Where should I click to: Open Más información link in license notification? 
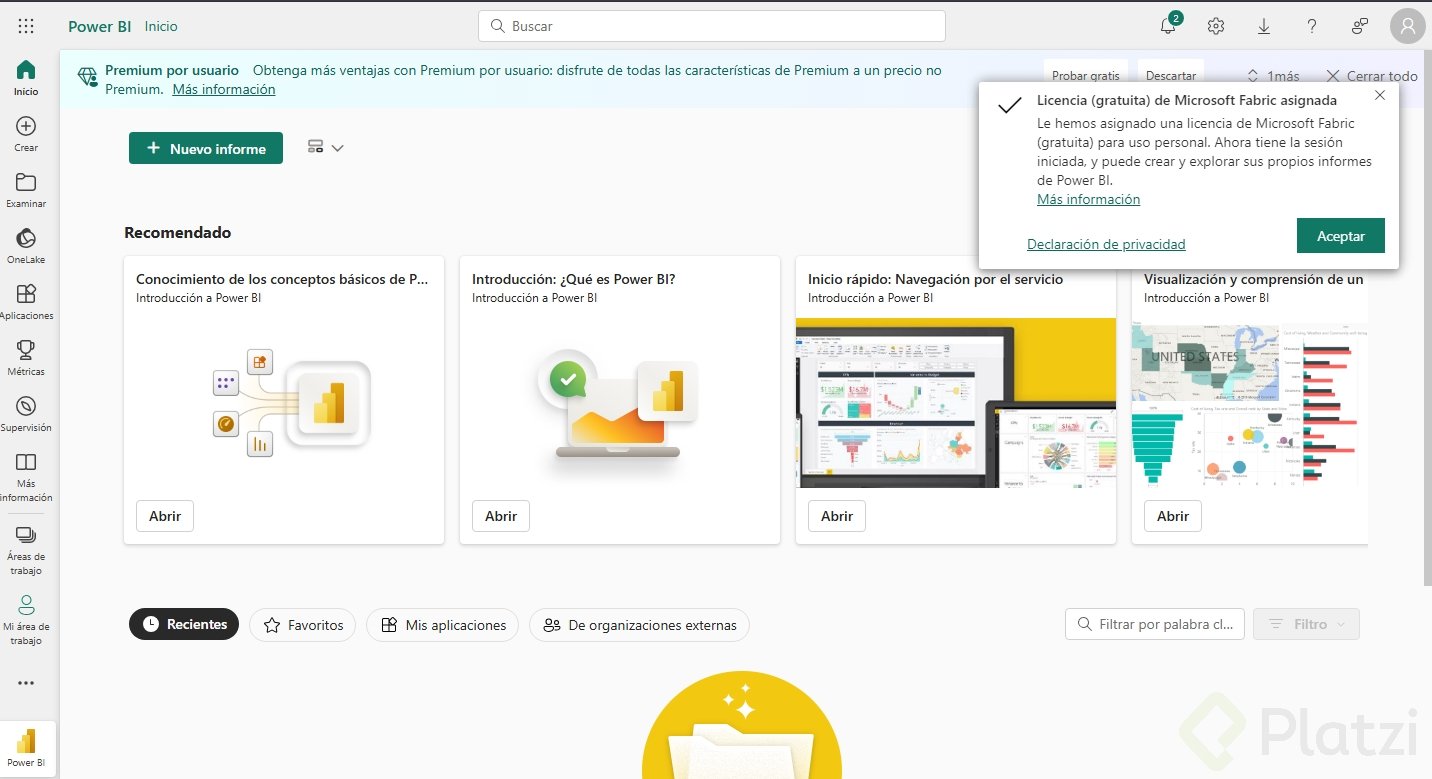click(x=1088, y=199)
